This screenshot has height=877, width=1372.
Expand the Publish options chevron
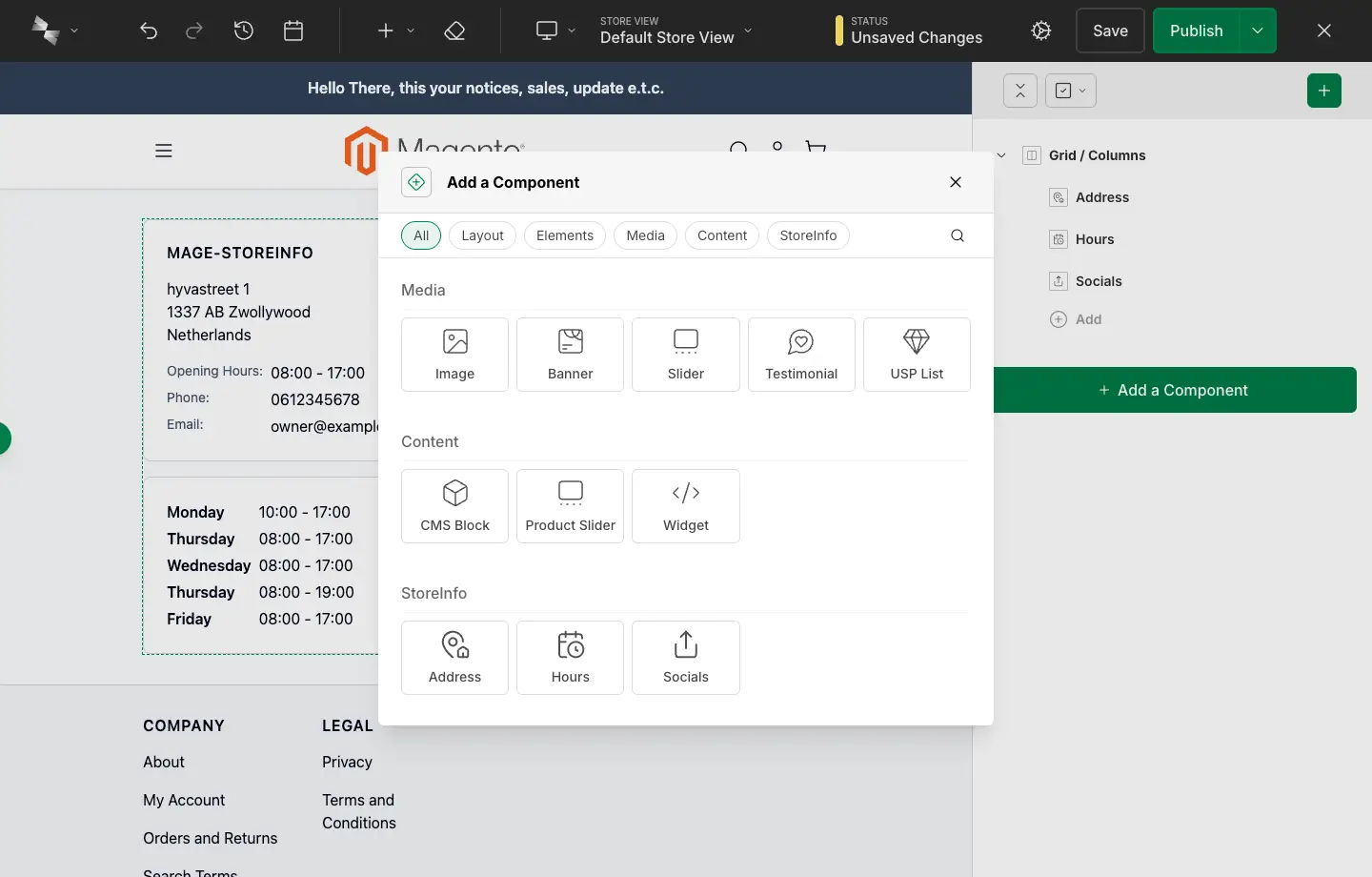(1257, 31)
